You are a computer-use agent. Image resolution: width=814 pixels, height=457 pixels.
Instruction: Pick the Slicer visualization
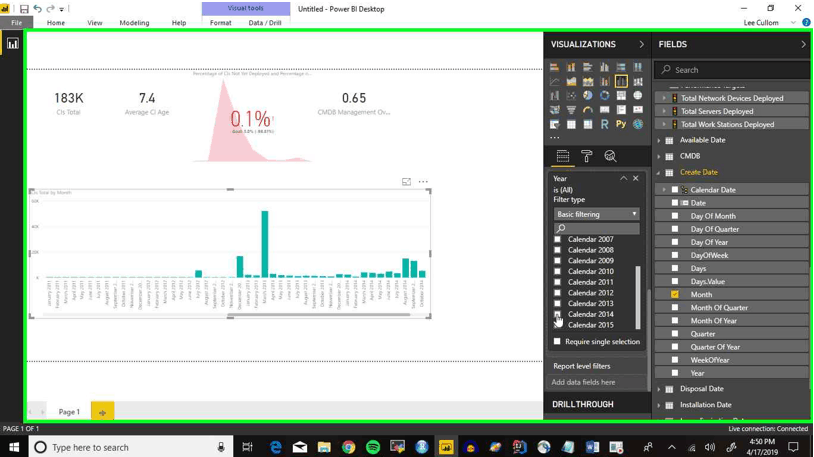(x=554, y=124)
